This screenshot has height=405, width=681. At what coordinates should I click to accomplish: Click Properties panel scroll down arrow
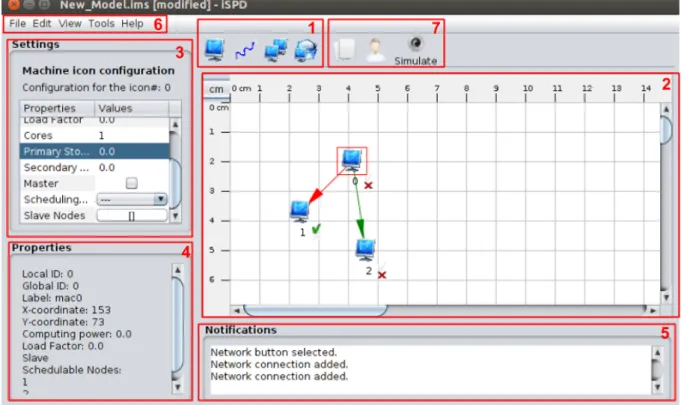click(x=178, y=386)
